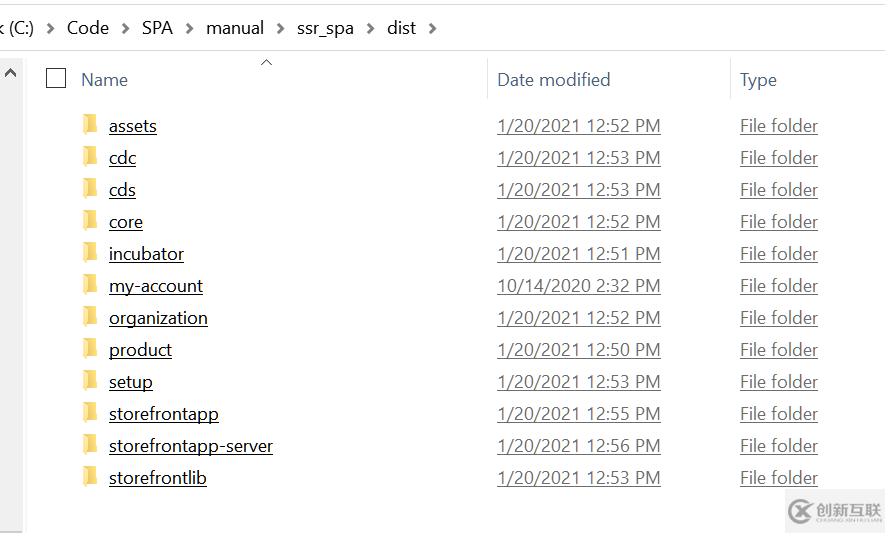
Task: Click the incubator folder icon
Action: 90,252
